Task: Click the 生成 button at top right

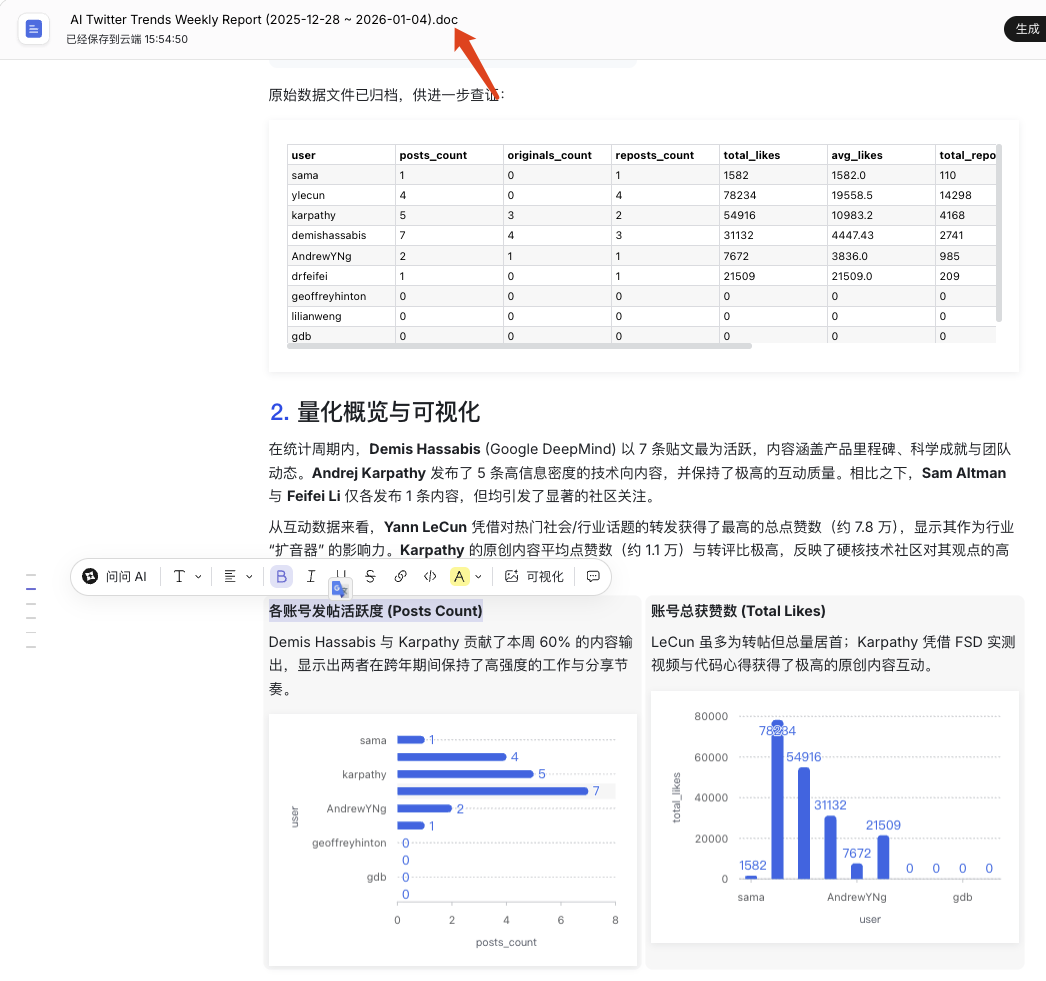Action: 1027,29
